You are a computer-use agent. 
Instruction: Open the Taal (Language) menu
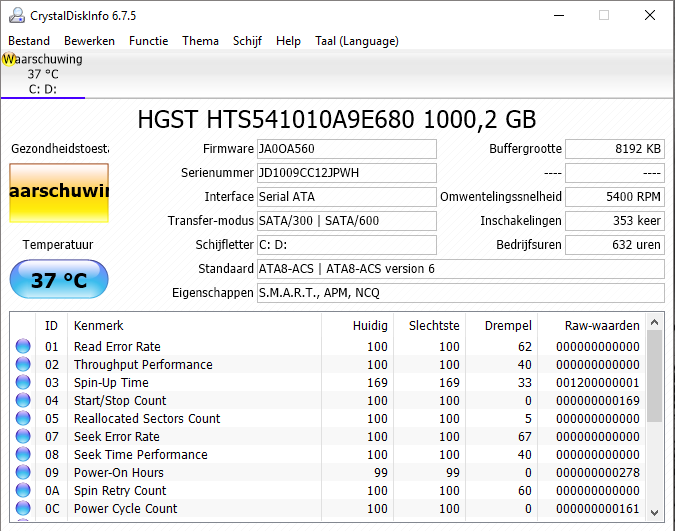[x=356, y=41]
